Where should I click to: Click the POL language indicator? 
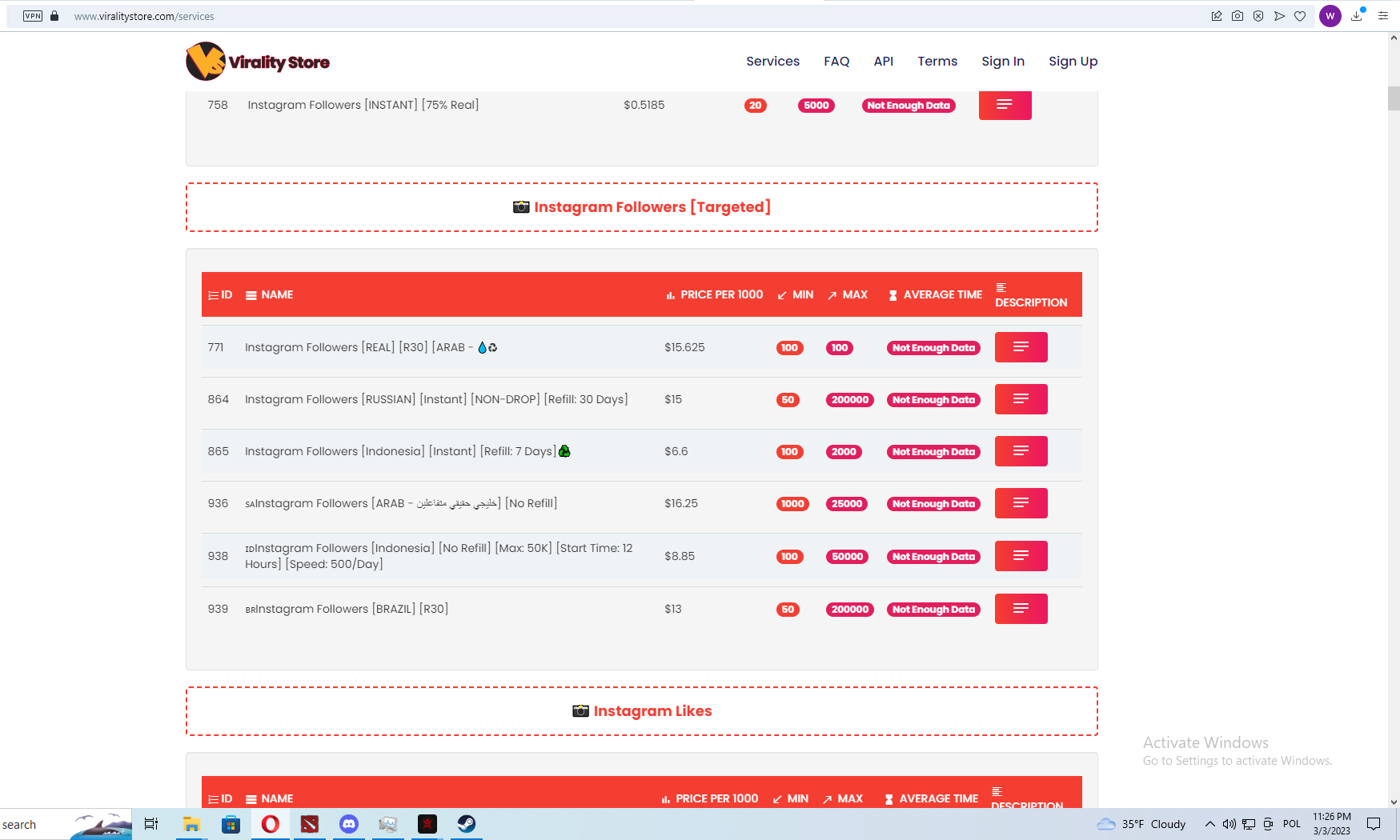[1292, 824]
